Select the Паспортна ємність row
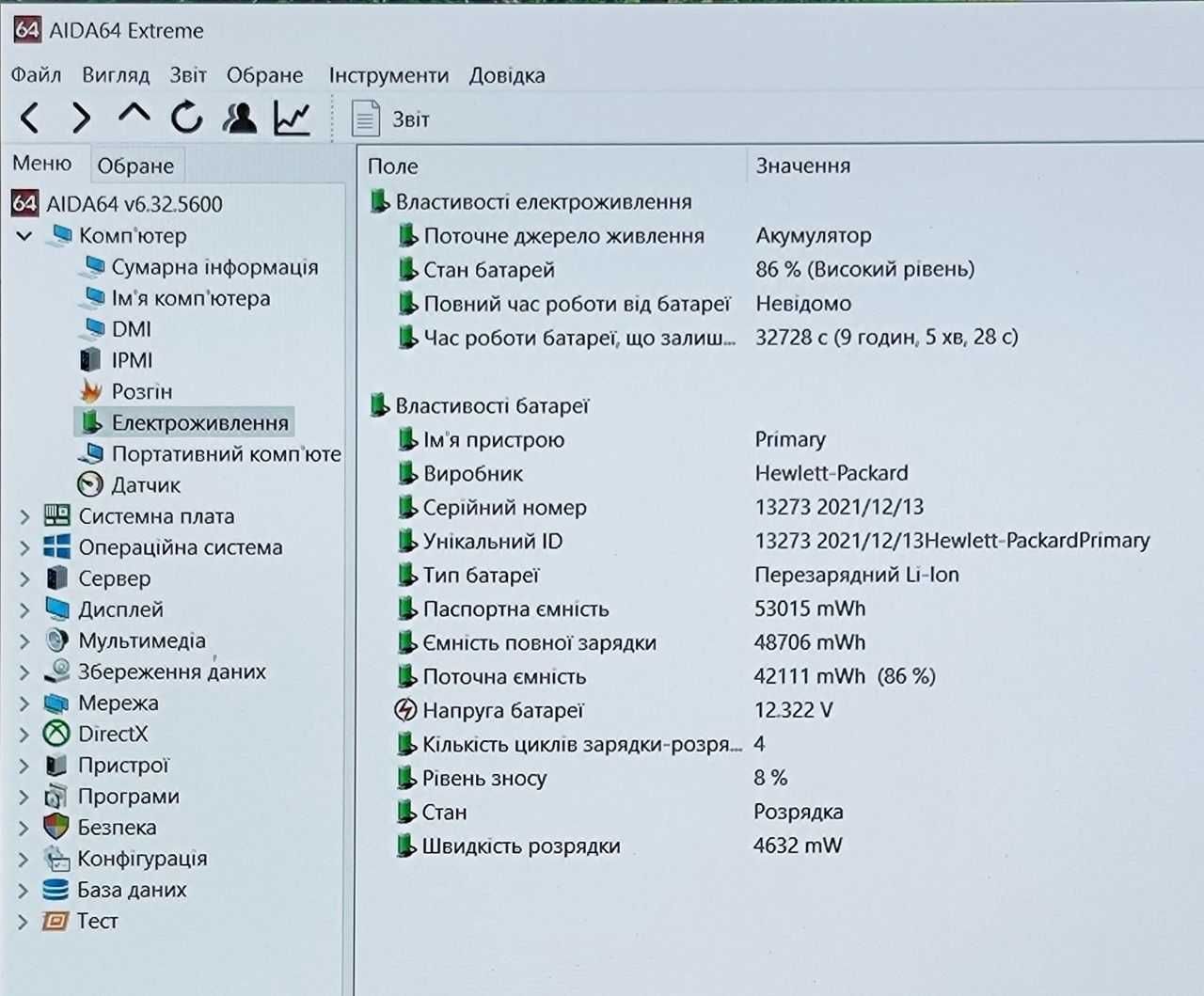Screen dimensions: 1204x996 coord(631,609)
